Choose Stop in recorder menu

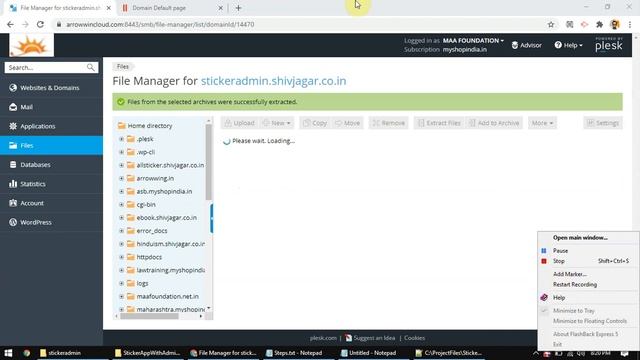click(x=588, y=261)
